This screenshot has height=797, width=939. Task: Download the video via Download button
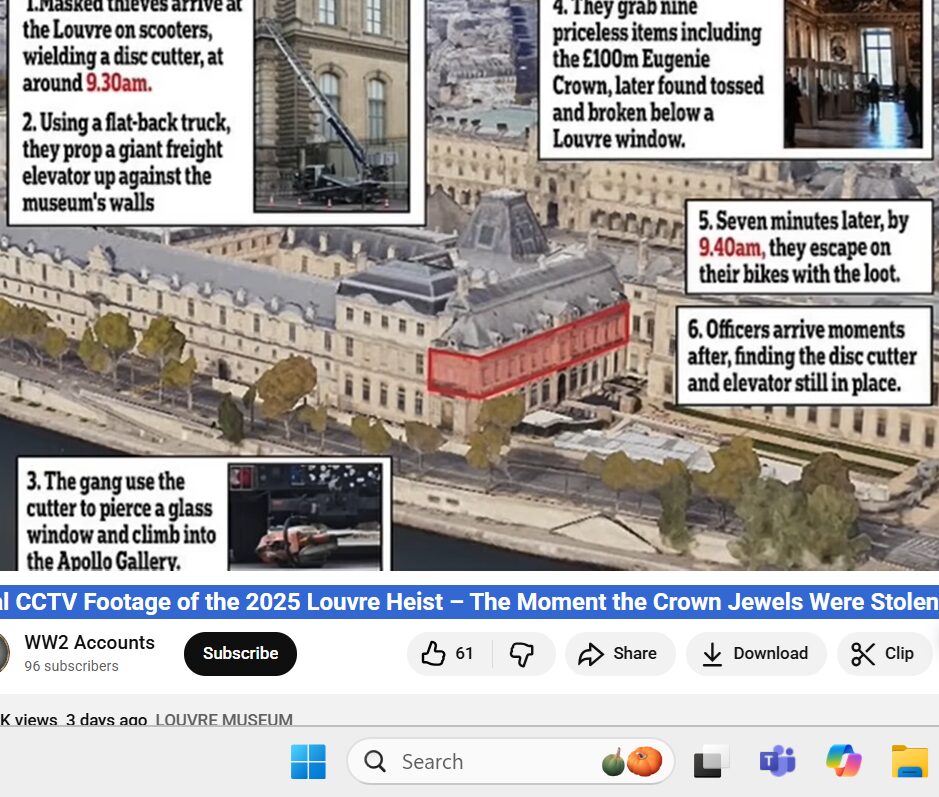point(755,654)
